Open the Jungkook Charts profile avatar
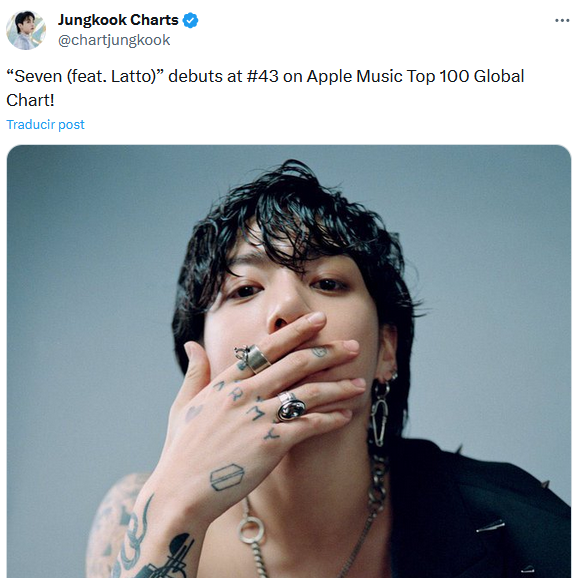576x578 pixels. (x=26, y=30)
